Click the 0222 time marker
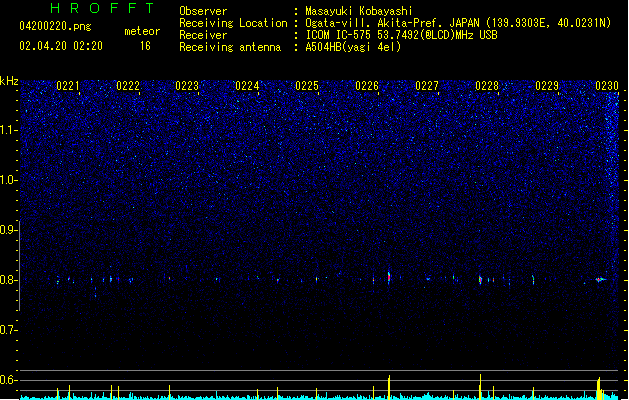This screenshot has width=629, height=400. point(128,86)
